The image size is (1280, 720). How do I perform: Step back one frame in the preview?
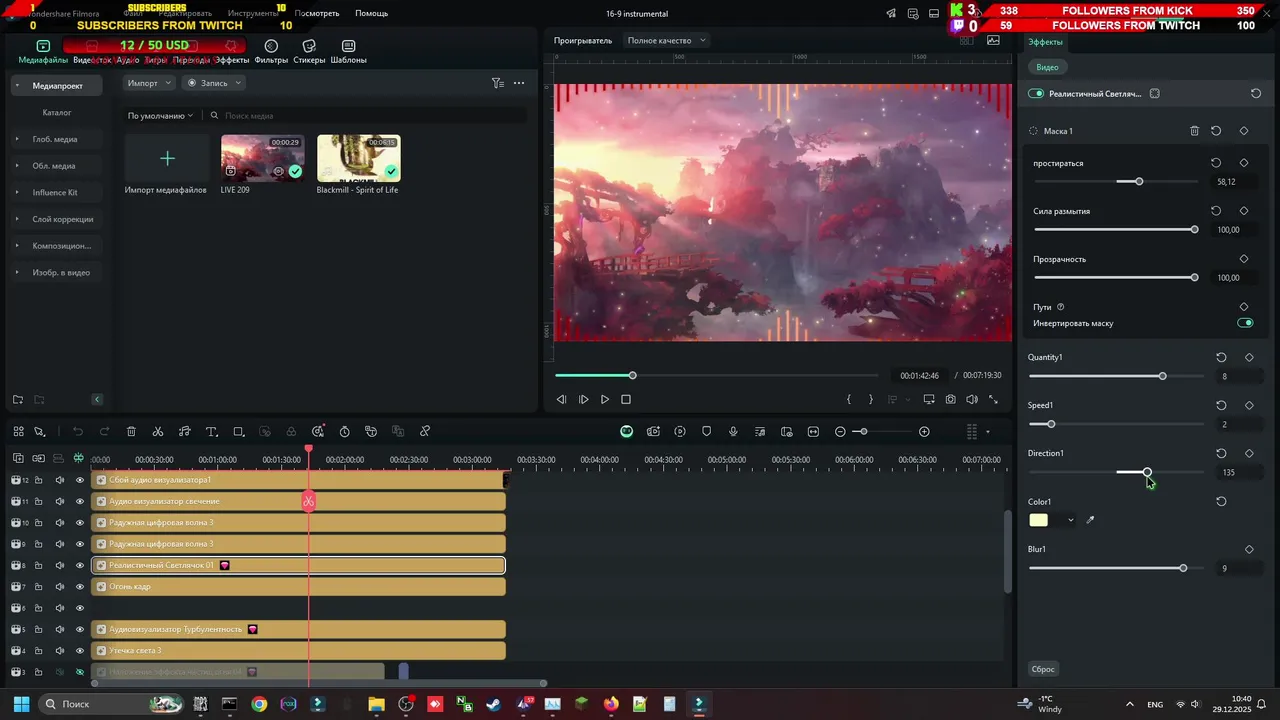tap(561, 399)
